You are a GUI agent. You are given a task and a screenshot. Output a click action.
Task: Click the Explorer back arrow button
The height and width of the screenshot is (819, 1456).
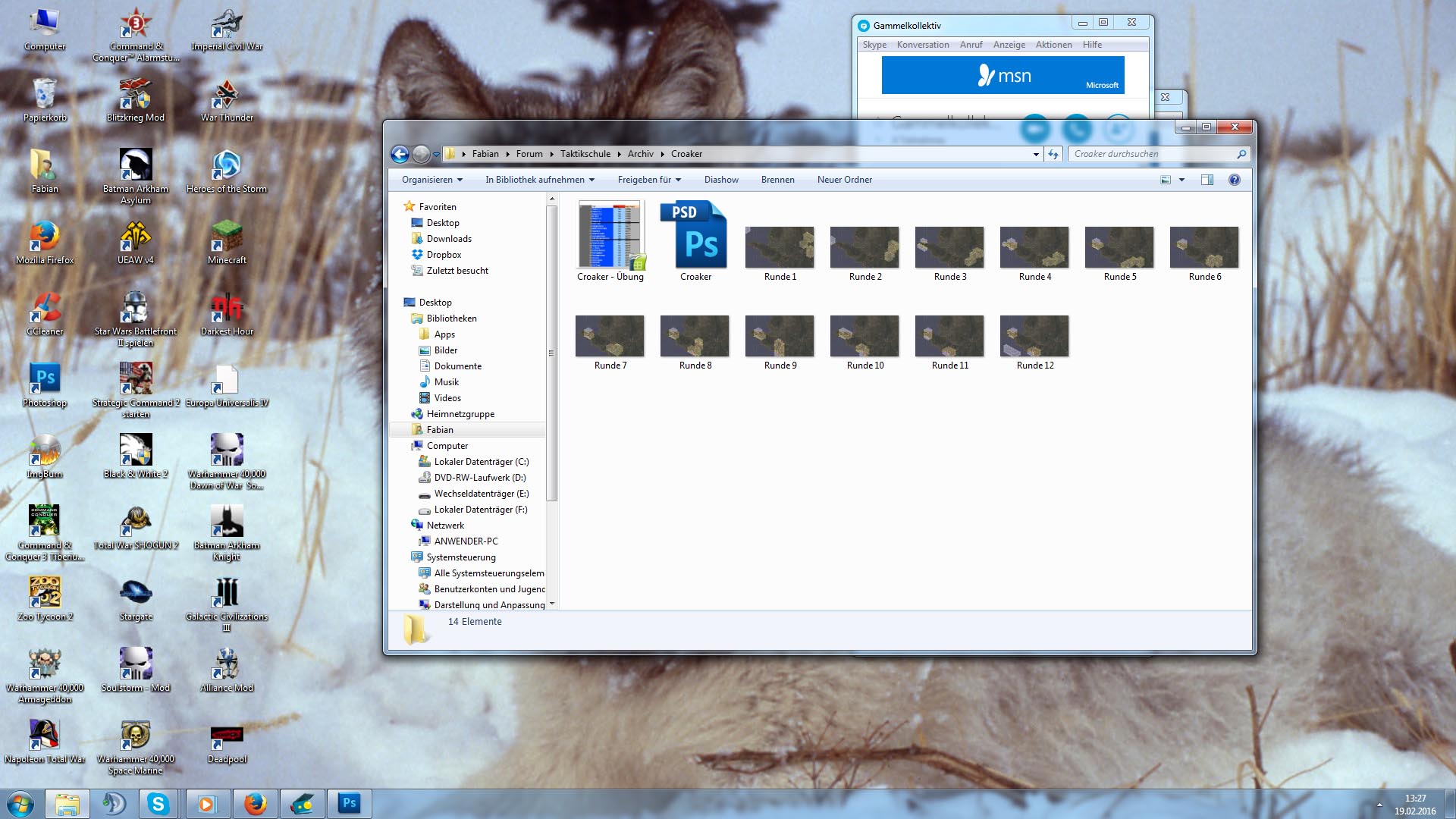click(x=400, y=154)
